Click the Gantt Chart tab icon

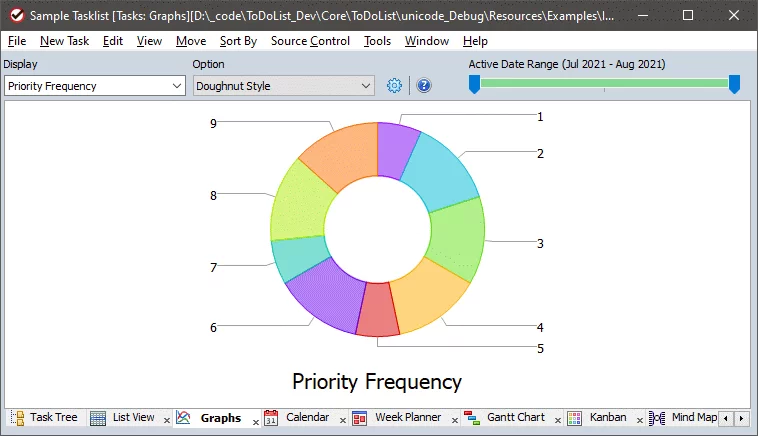[472, 418]
